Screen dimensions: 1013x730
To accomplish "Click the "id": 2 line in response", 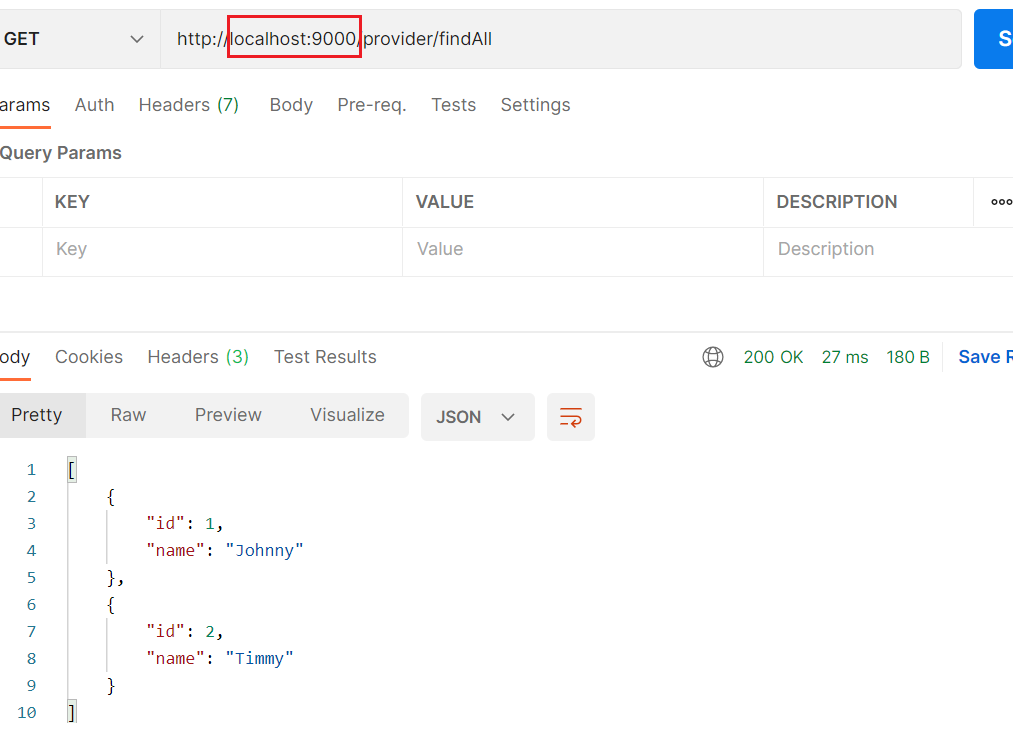I will (185, 631).
